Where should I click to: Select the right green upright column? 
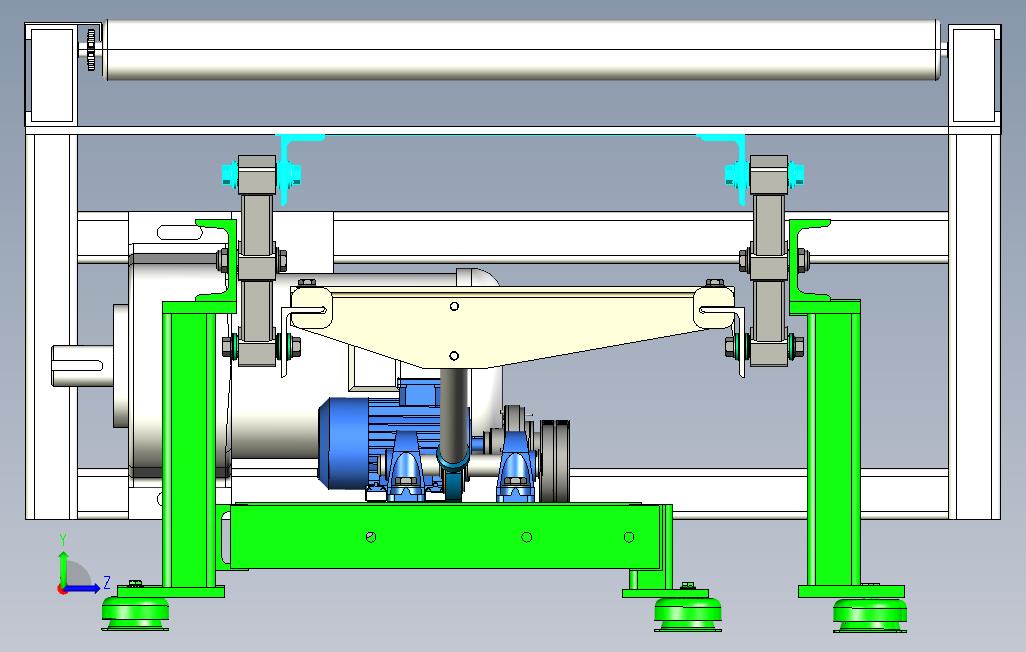coord(833,449)
